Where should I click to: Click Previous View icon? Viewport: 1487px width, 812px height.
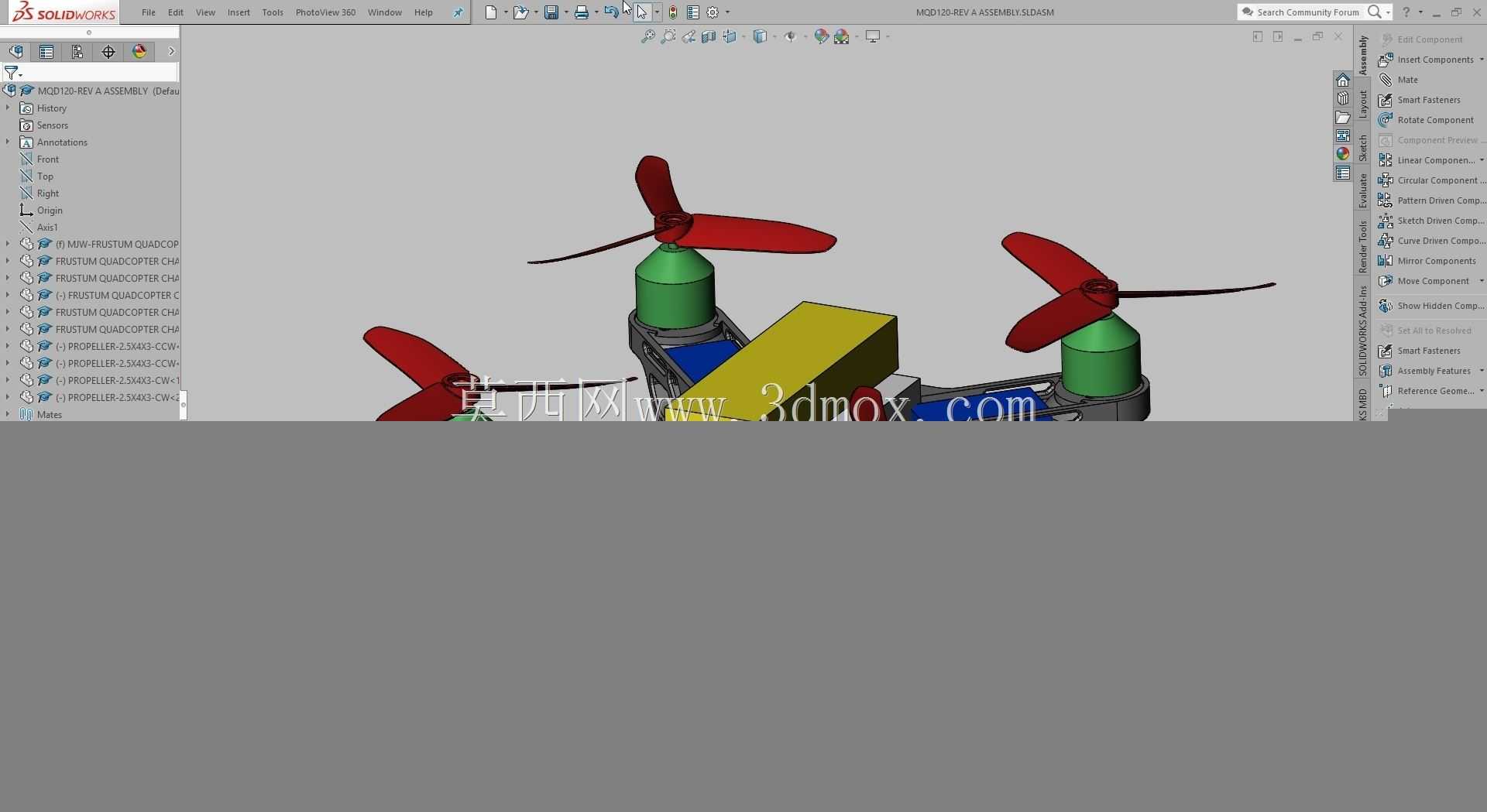point(689,36)
